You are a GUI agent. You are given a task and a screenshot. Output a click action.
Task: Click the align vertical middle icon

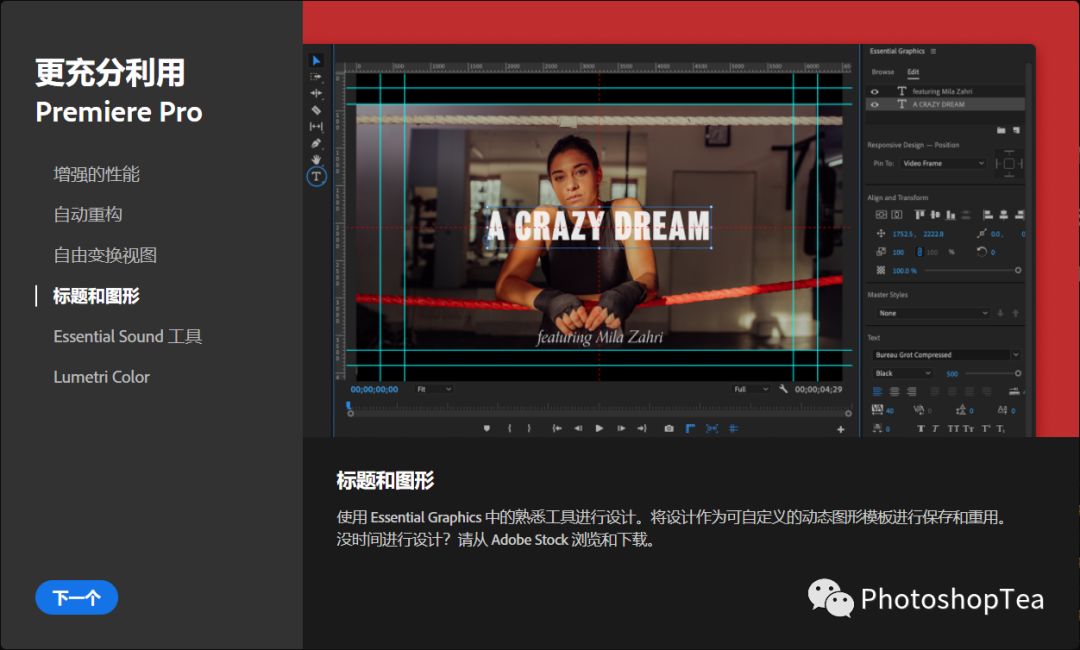(935, 215)
